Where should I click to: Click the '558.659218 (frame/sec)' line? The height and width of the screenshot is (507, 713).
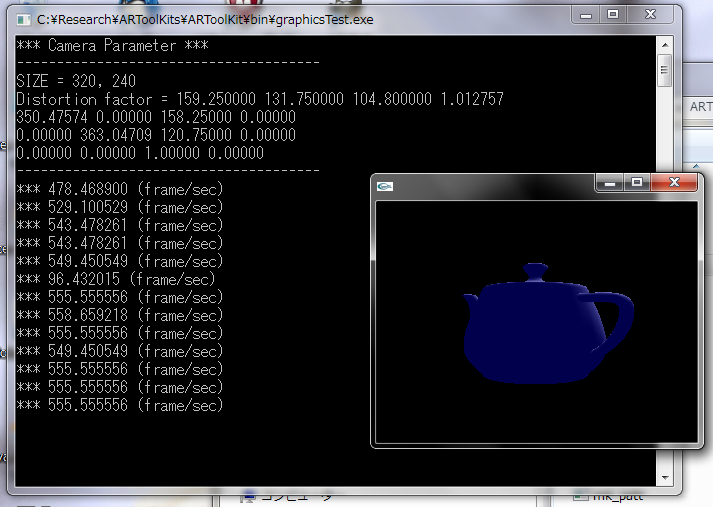(x=120, y=315)
